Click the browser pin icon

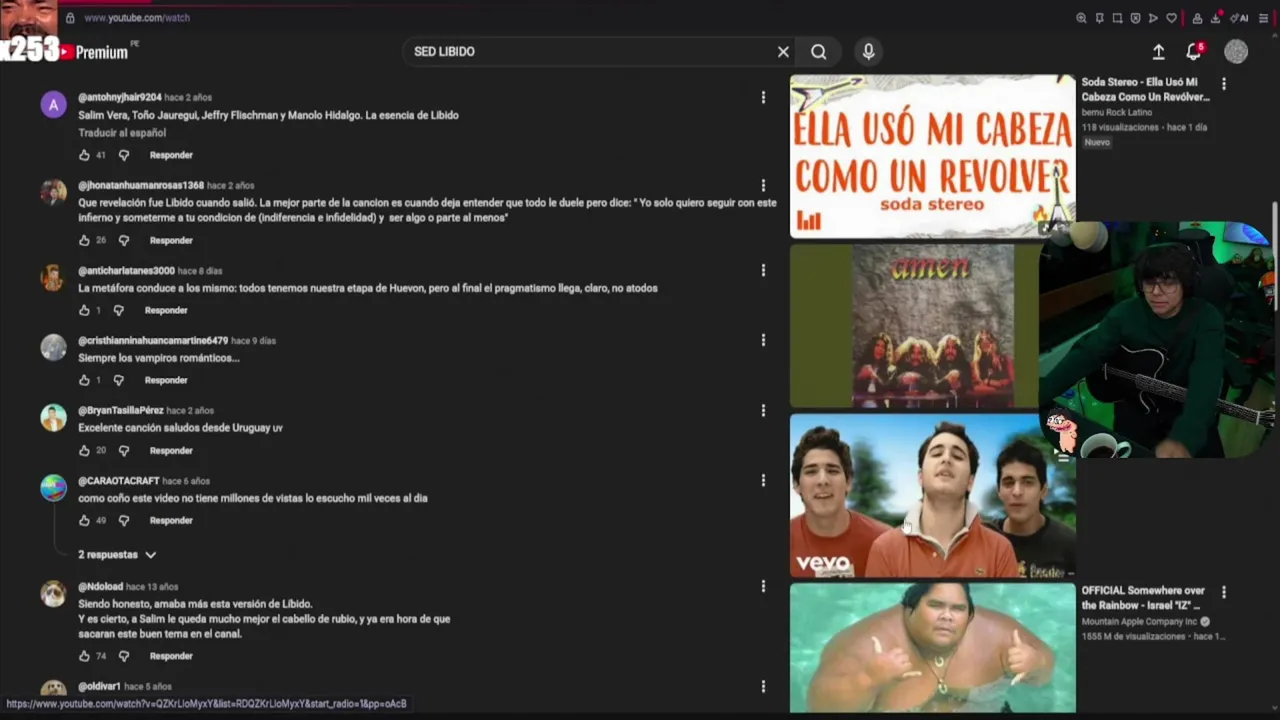1099,18
